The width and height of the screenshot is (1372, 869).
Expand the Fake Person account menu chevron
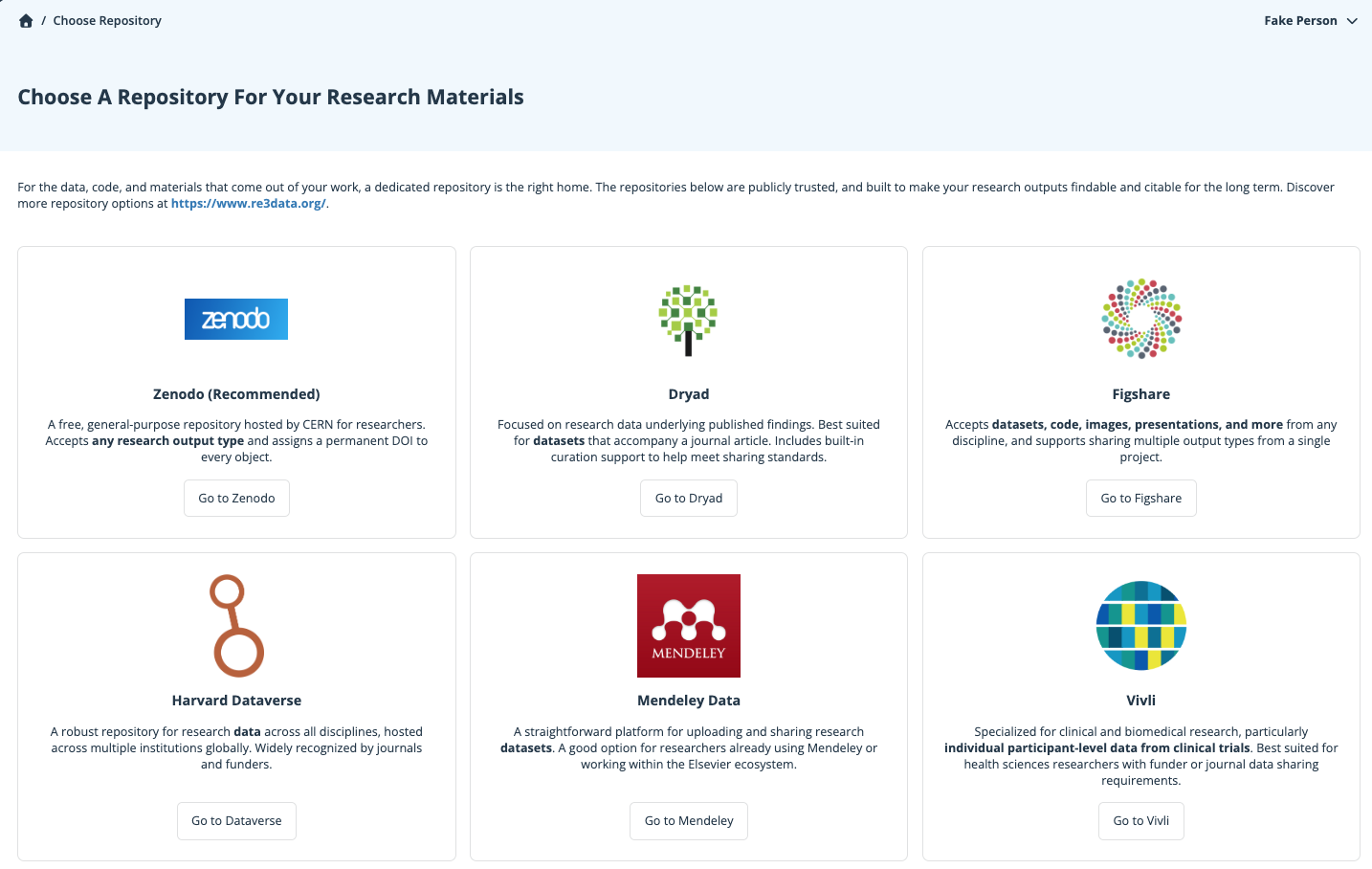click(x=1352, y=21)
